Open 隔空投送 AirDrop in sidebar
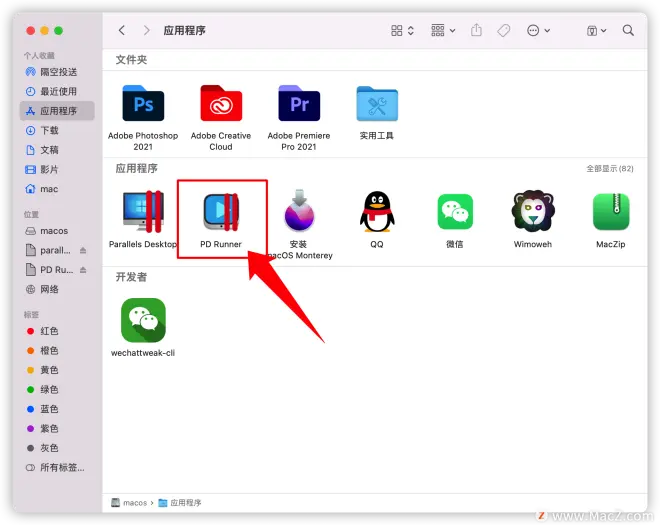The width and height of the screenshot is (660, 525). (57, 72)
